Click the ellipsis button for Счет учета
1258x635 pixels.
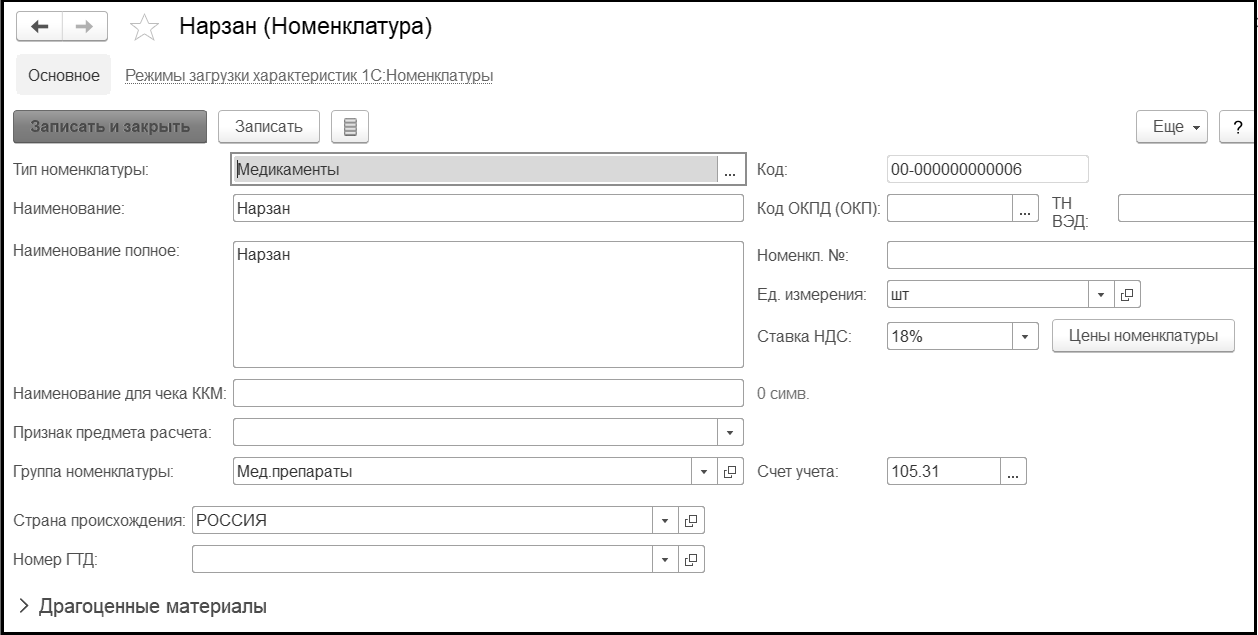tap(1013, 473)
